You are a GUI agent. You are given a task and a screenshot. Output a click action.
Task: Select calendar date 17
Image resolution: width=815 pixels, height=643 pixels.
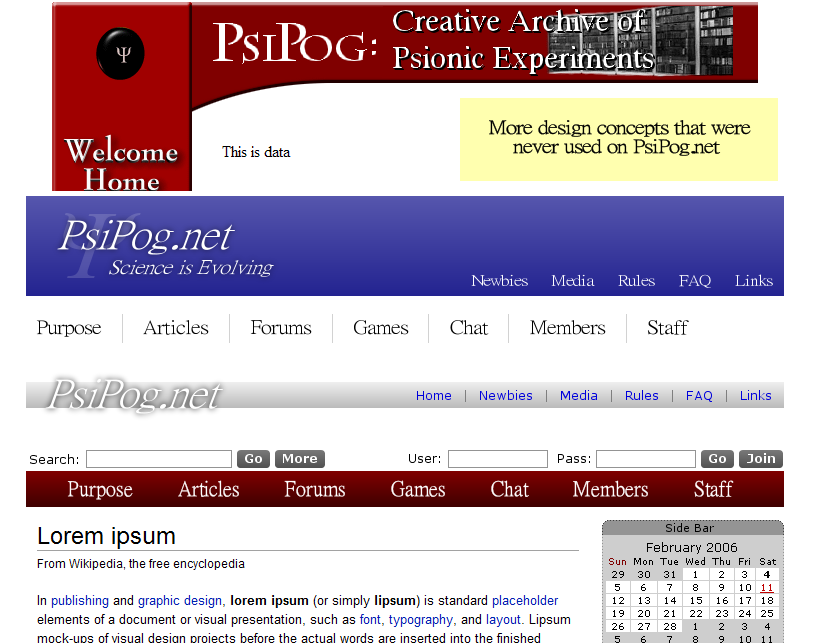coord(745,601)
